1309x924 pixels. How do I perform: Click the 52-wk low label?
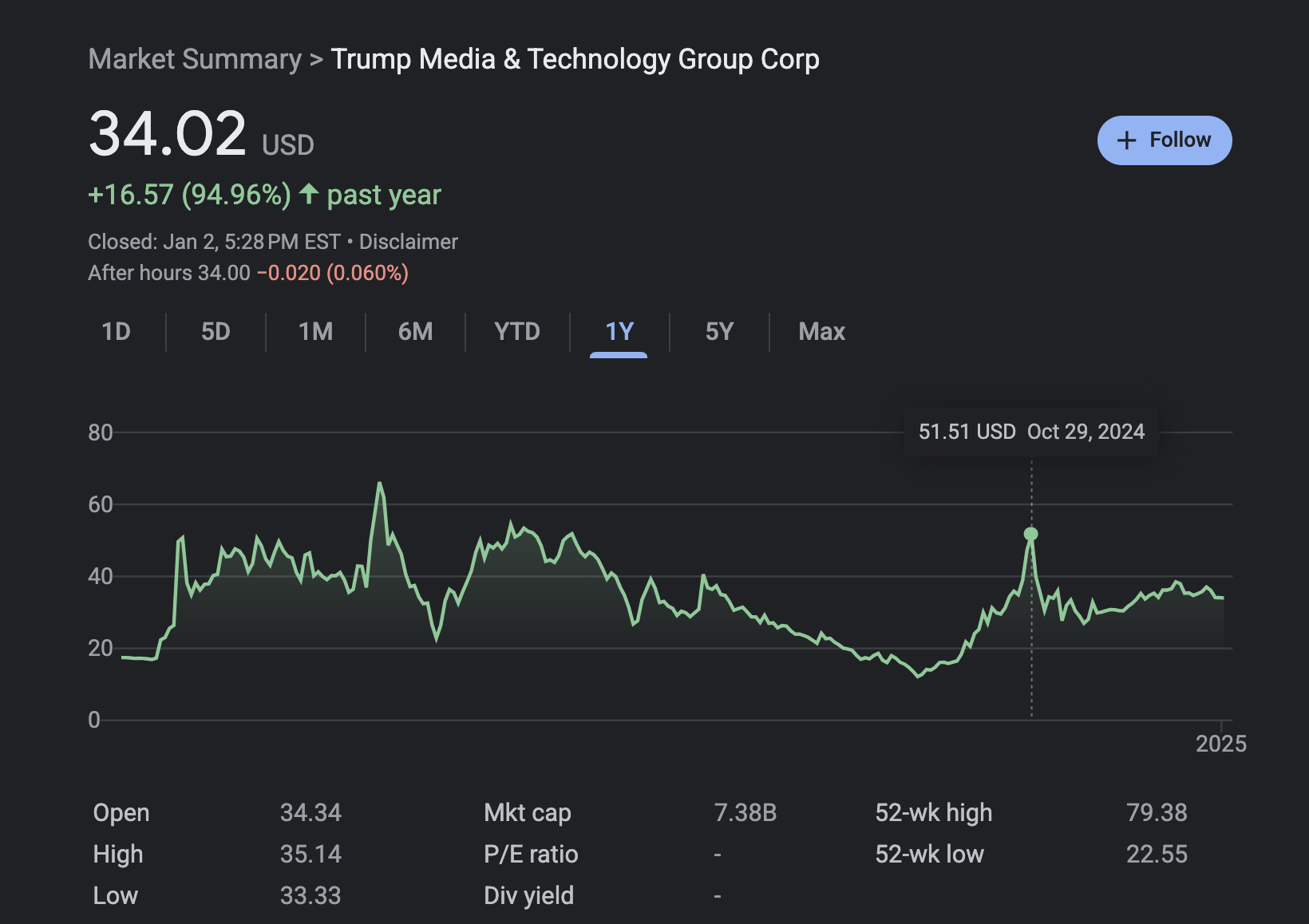pyautogui.click(x=929, y=854)
